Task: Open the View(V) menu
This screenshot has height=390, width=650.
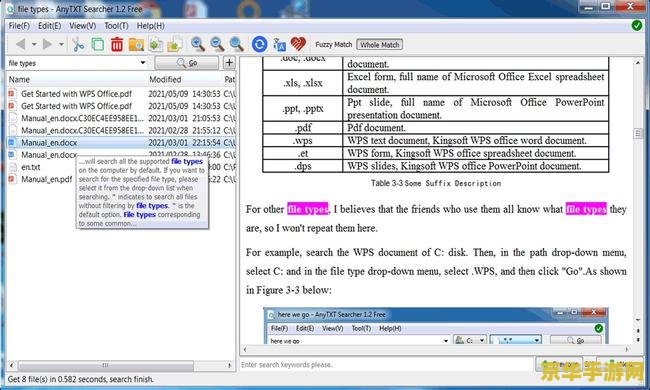Action: pos(82,26)
